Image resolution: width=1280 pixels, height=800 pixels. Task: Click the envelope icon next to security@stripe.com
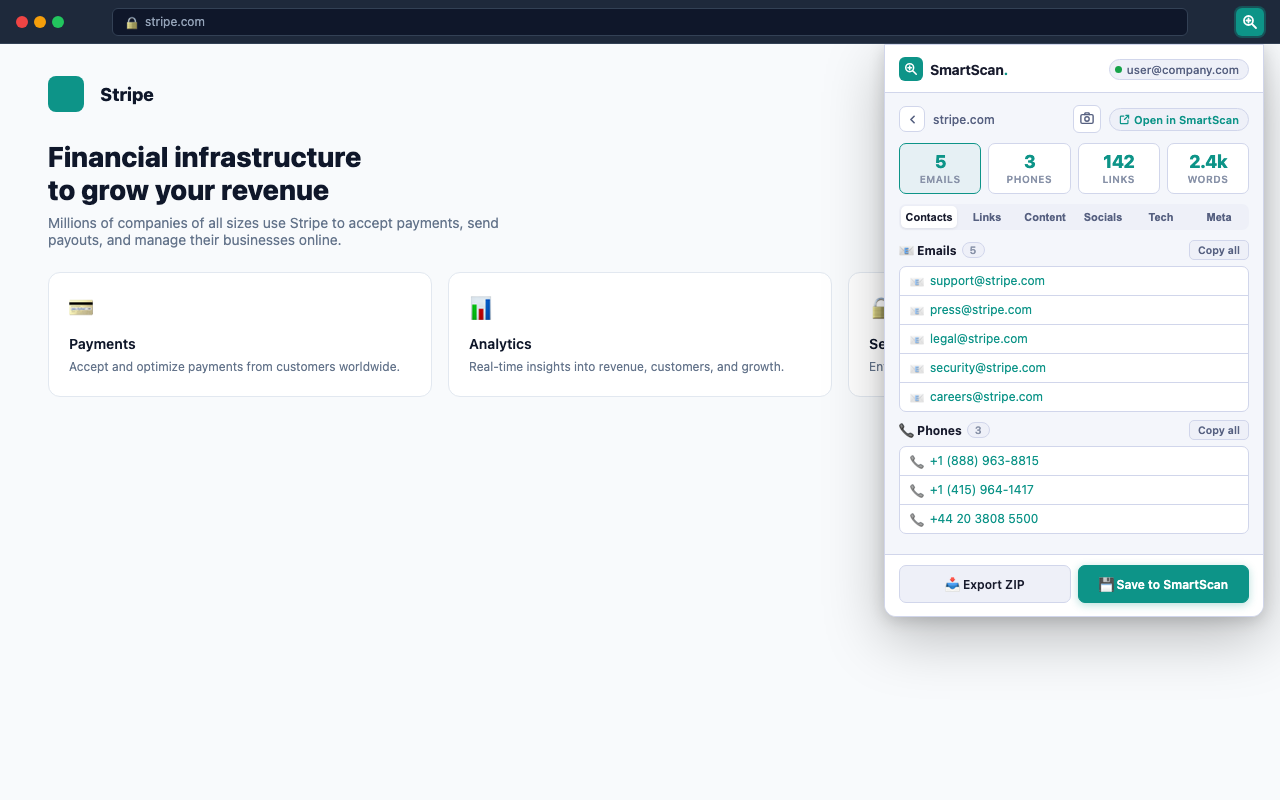pos(917,369)
